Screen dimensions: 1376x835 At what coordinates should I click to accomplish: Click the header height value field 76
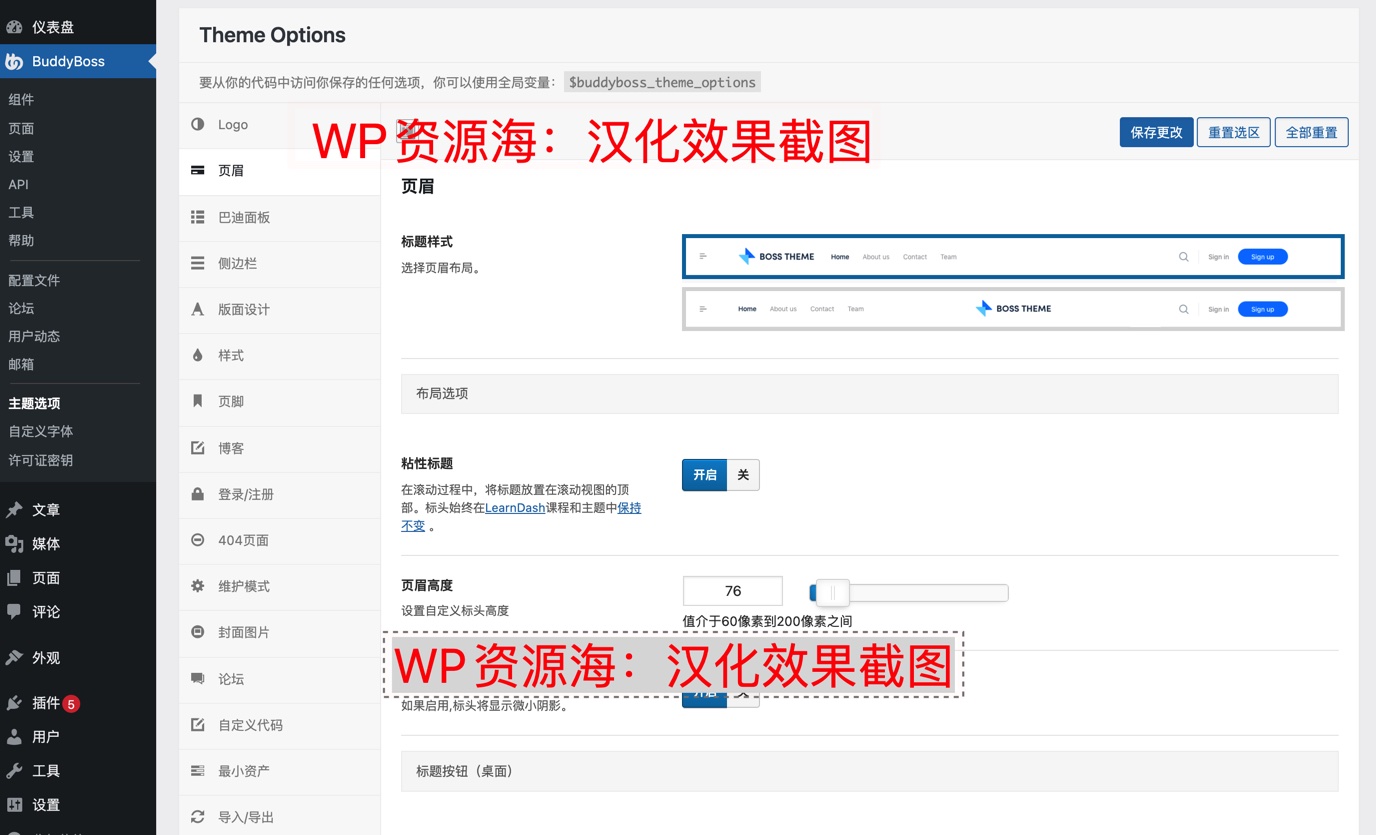tap(733, 591)
